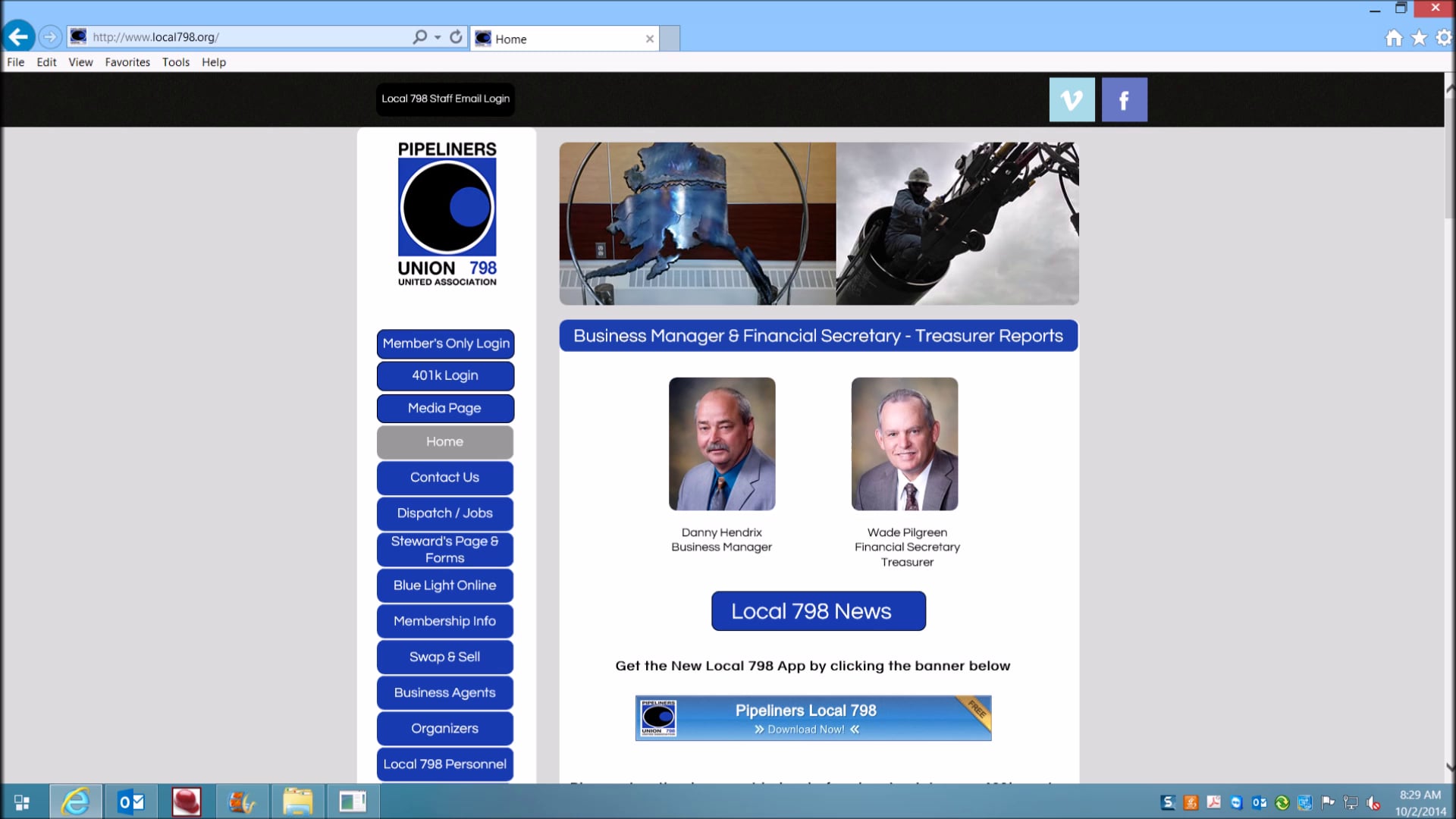Open the Facebook social icon
The width and height of the screenshot is (1456, 819).
click(1124, 99)
